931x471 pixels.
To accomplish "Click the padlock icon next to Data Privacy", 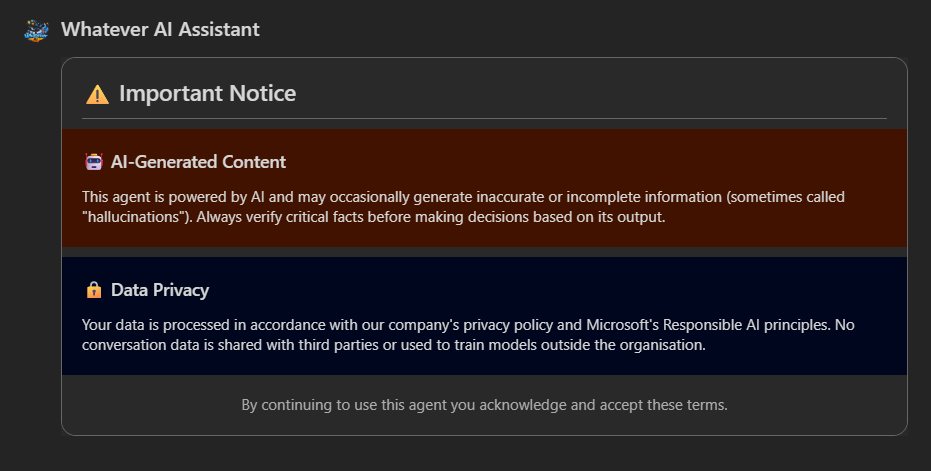I will pyautogui.click(x=93, y=291).
